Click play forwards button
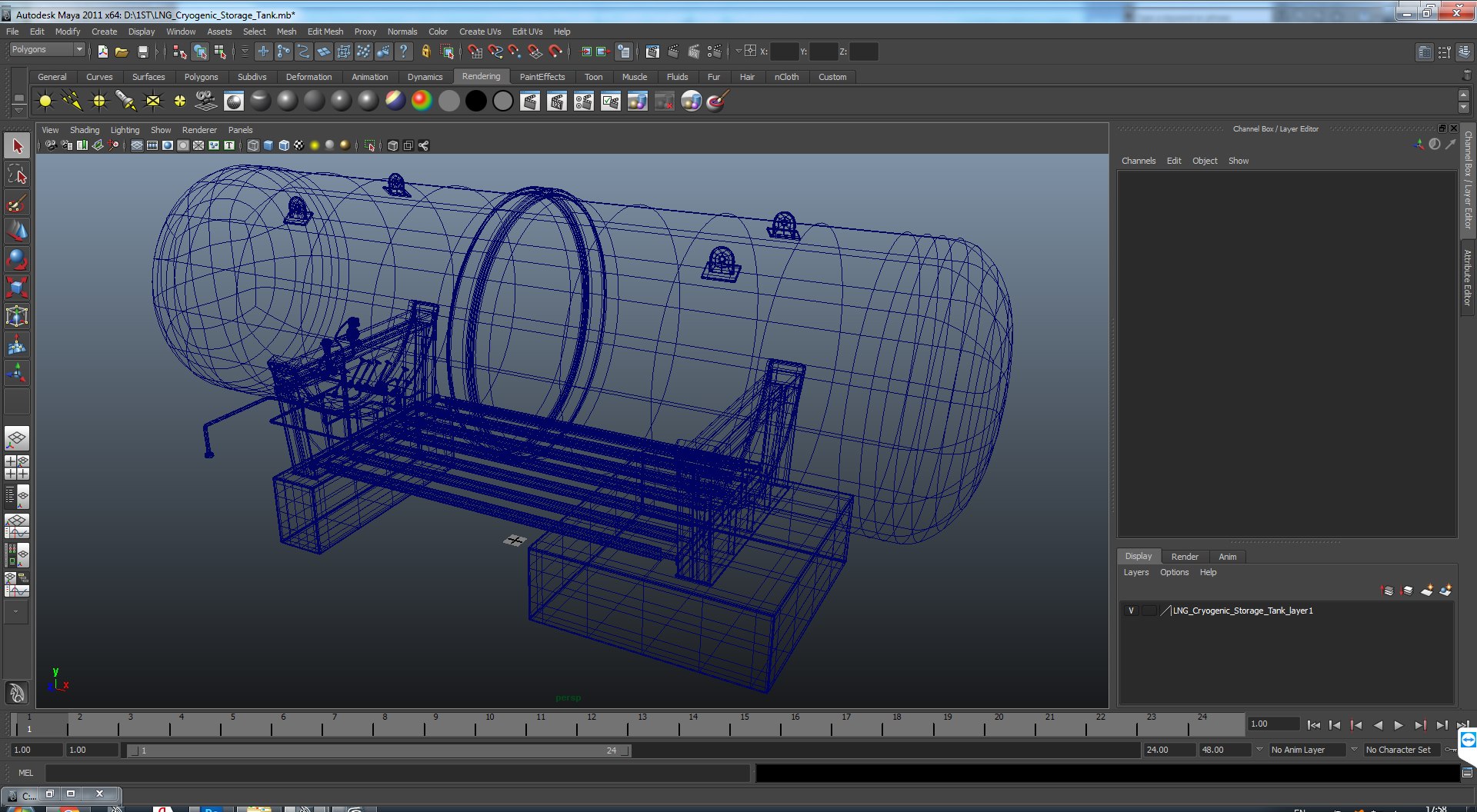 pos(1399,724)
